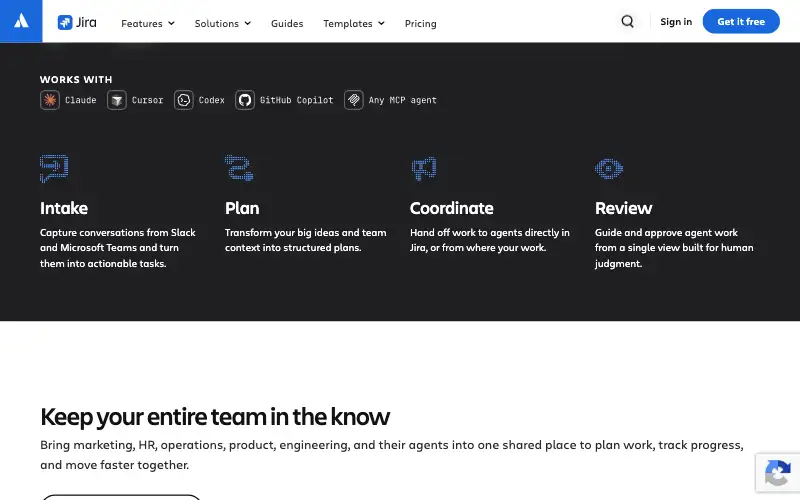Click the Atlassian logo icon
Screen dimensions: 800x500
click(x=21, y=21)
